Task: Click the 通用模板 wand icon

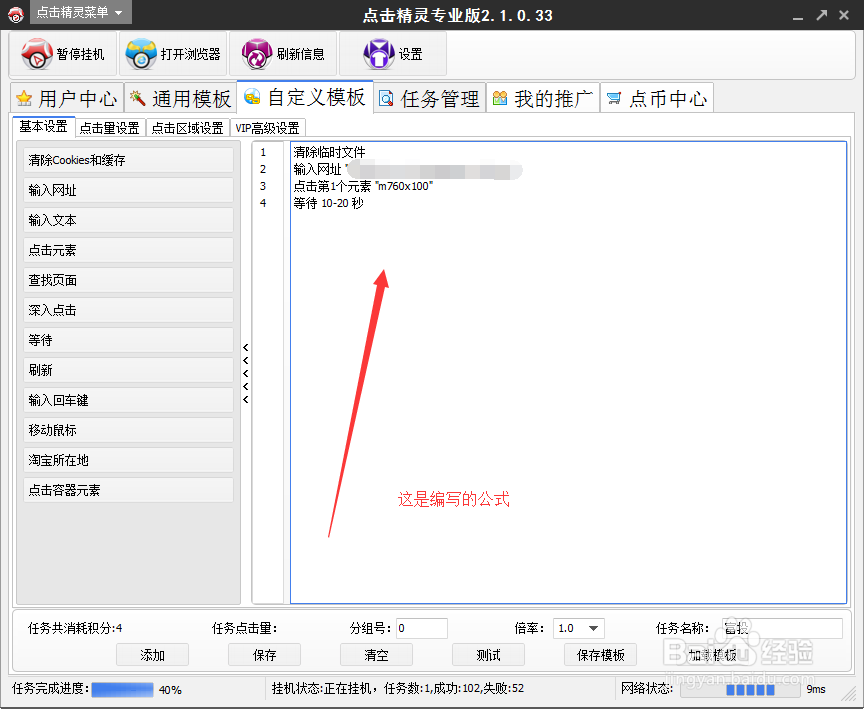Action: (x=137, y=98)
